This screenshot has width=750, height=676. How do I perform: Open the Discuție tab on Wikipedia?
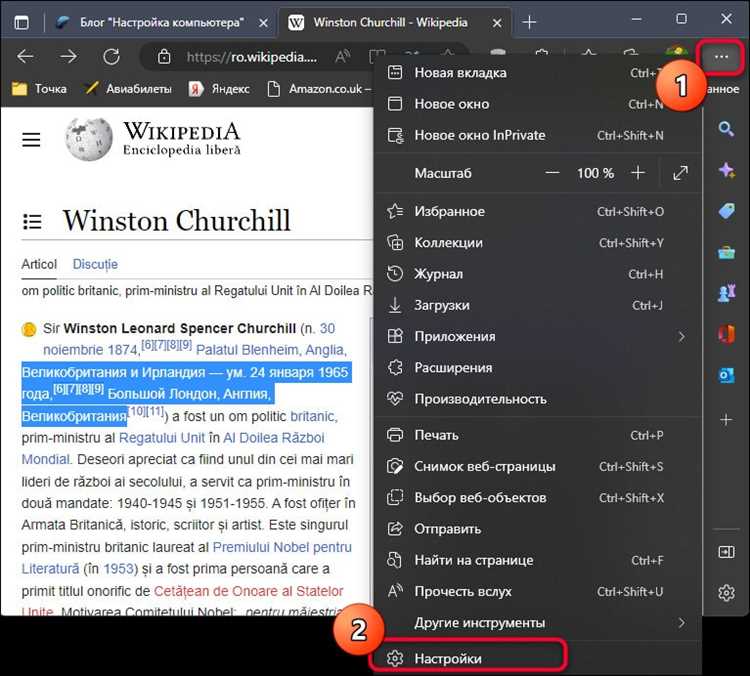click(95, 264)
